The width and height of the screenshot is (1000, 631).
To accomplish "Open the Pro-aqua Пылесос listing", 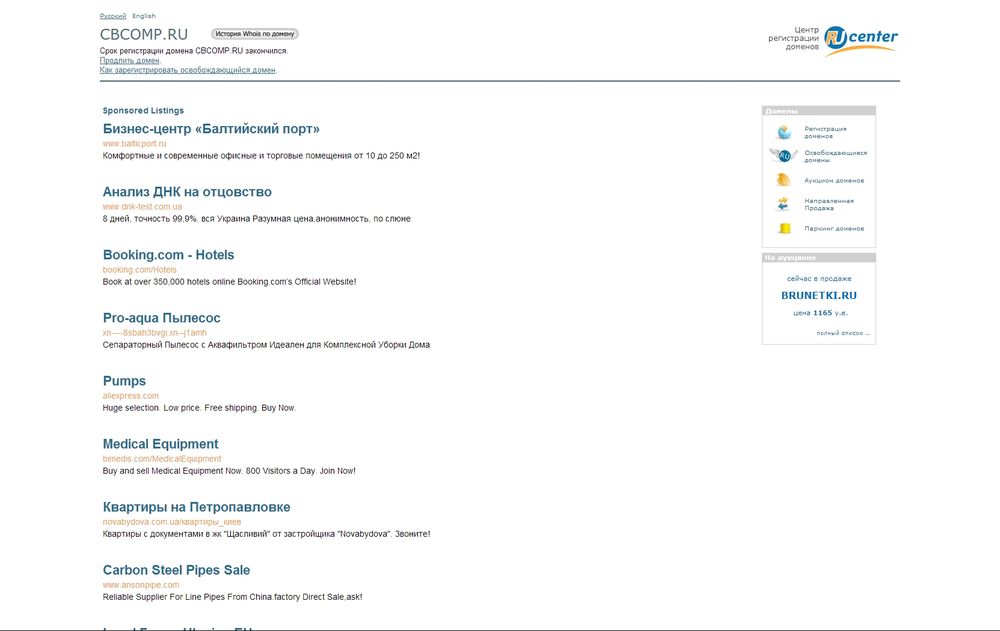I will (x=161, y=318).
